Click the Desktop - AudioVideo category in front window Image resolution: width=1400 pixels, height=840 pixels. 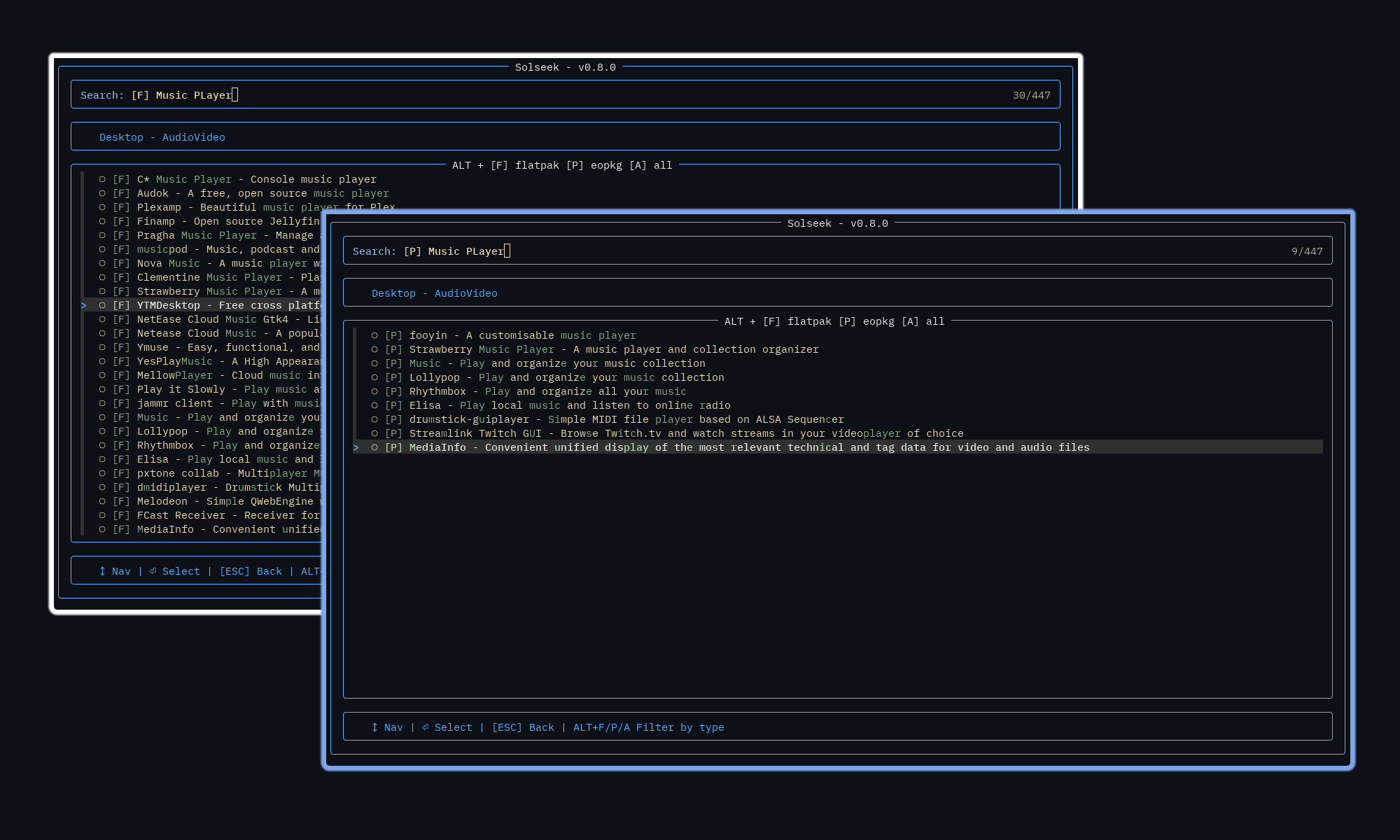[x=434, y=293]
